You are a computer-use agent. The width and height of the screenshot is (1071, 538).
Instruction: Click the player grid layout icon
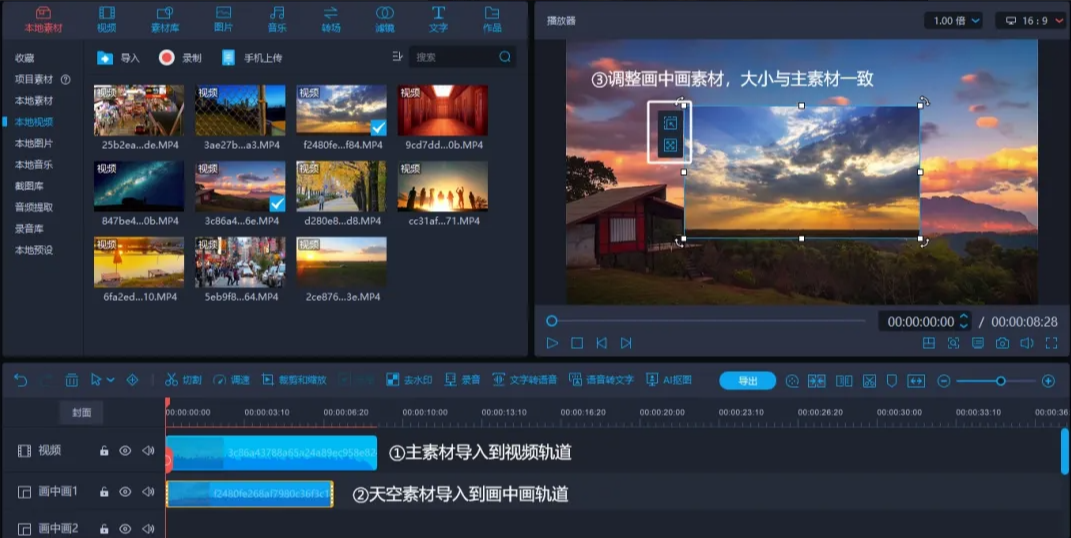point(929,343)
